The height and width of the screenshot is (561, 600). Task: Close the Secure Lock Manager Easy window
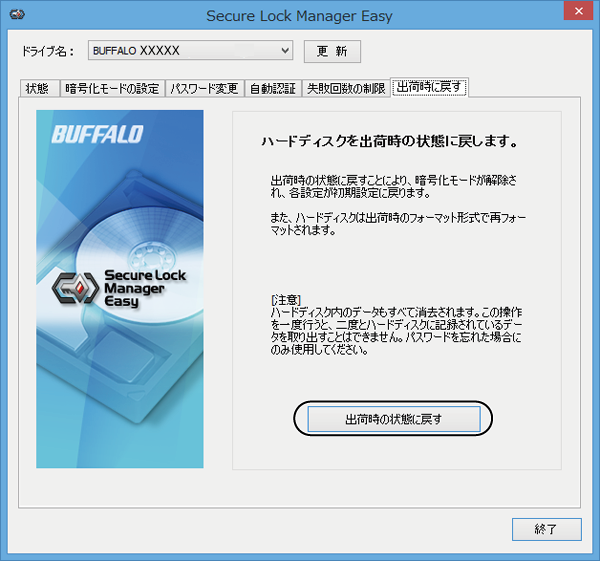coord(579,11)
